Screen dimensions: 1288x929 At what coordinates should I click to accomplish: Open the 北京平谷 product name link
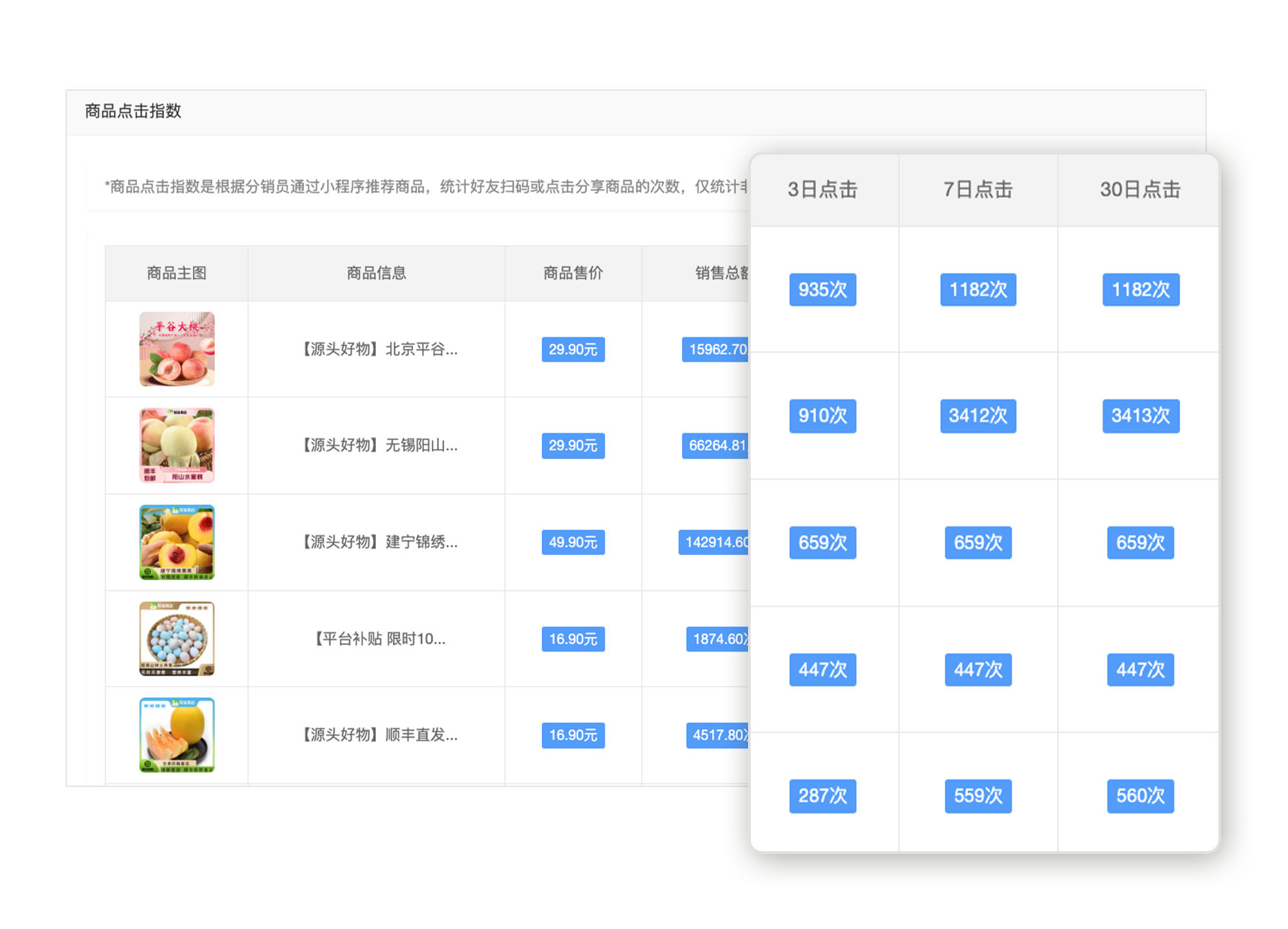tap(379, 349)
